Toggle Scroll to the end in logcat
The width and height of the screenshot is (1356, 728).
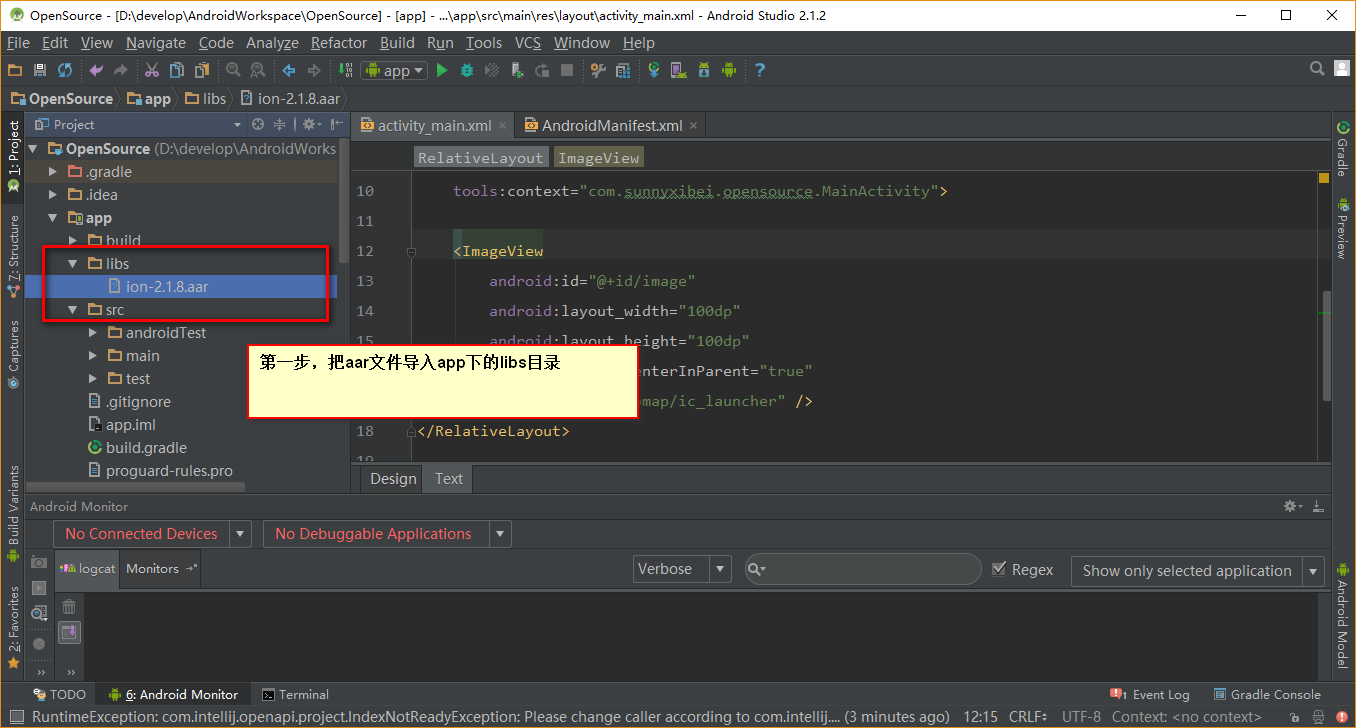(x=69, y=632)
